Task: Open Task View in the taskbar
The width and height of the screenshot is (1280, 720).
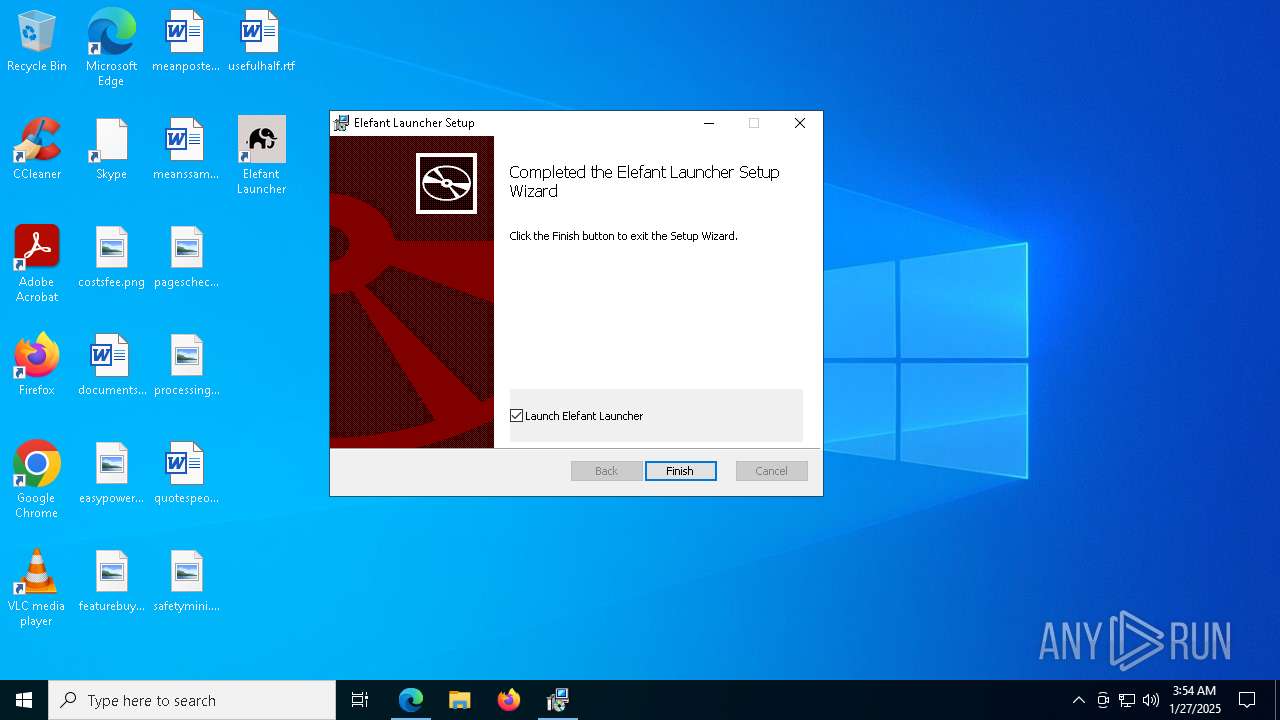Action: tap(360, 700)
